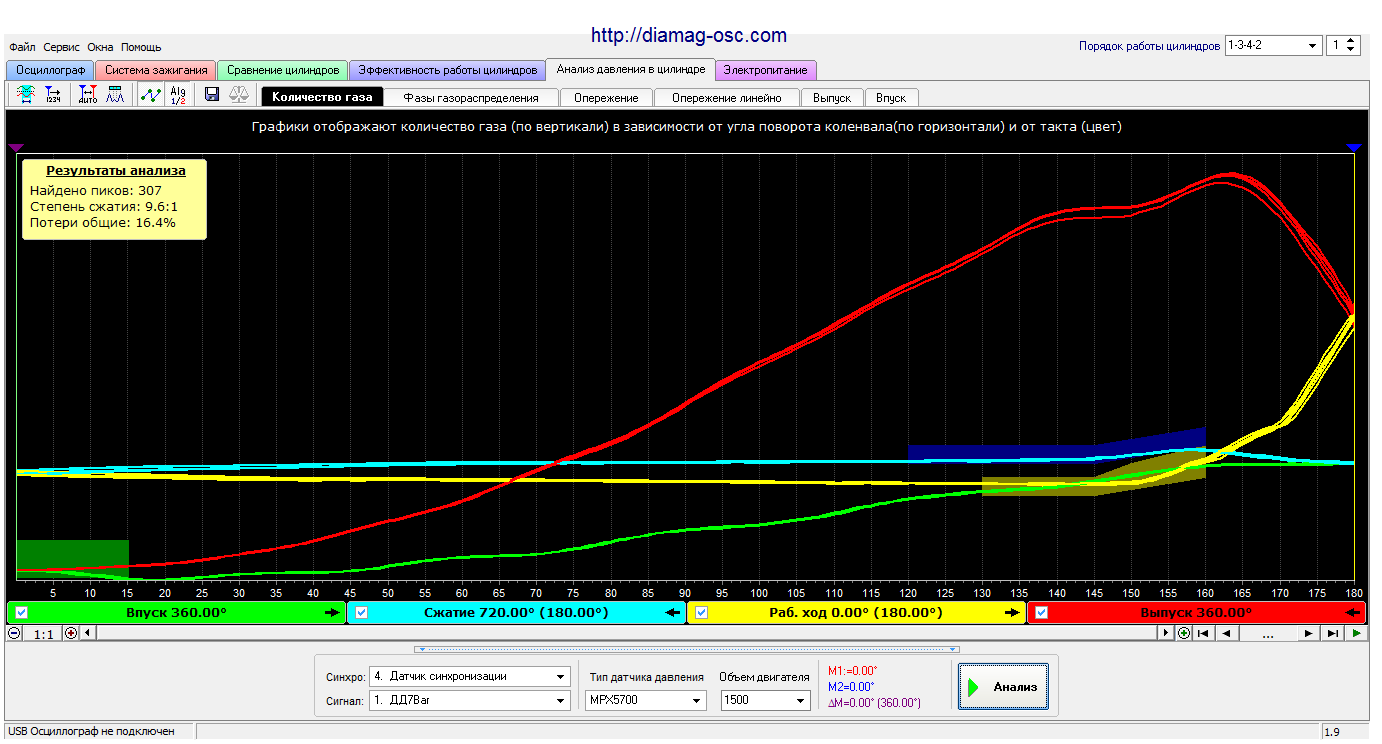Increase the cylinder number stepper
The height and width of the screenshot is (744, 1382).
(1352, 41)
